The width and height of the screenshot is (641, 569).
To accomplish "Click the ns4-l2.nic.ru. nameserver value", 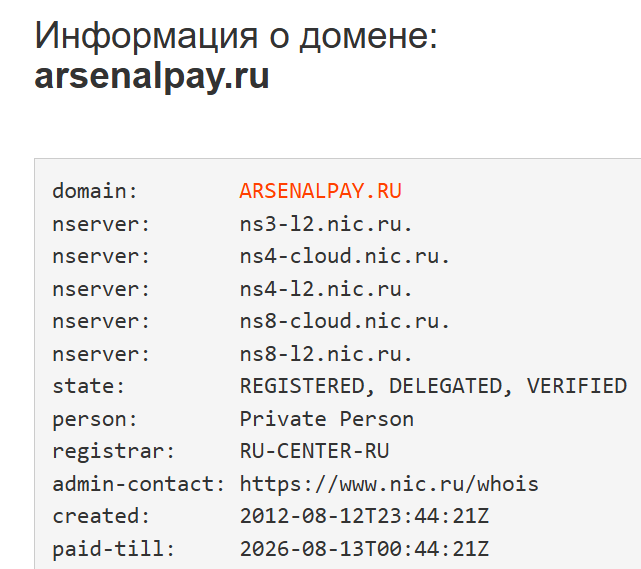I will tap(326, 289).
